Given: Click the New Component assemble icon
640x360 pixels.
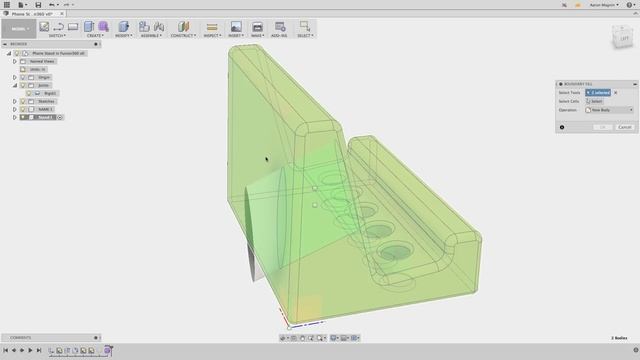Looking at the screenshot, I should (144, 27).
